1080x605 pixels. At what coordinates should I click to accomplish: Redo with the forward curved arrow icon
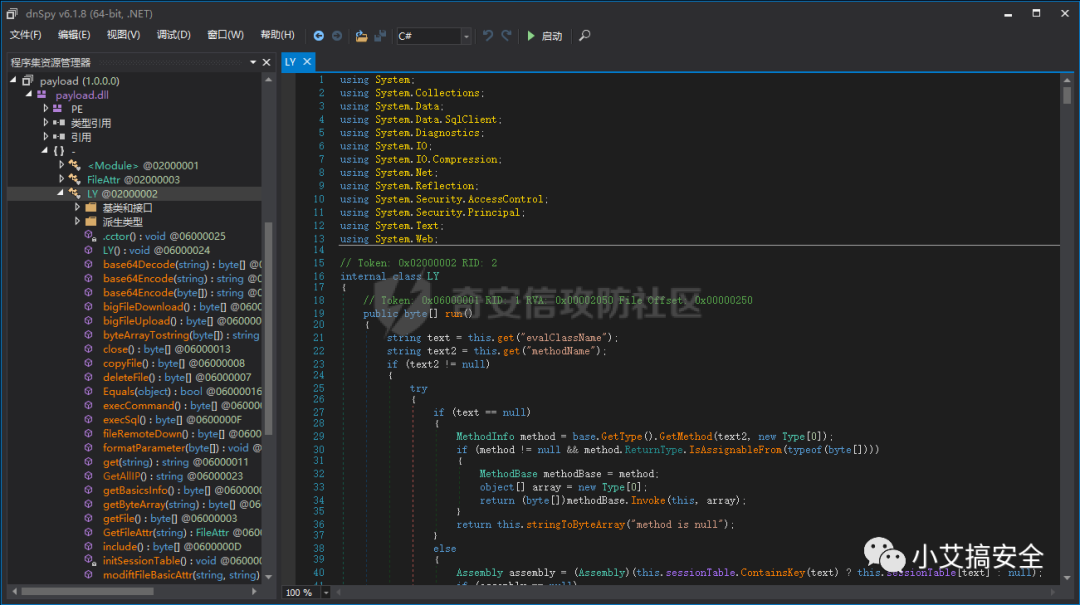tap(506, 36)
